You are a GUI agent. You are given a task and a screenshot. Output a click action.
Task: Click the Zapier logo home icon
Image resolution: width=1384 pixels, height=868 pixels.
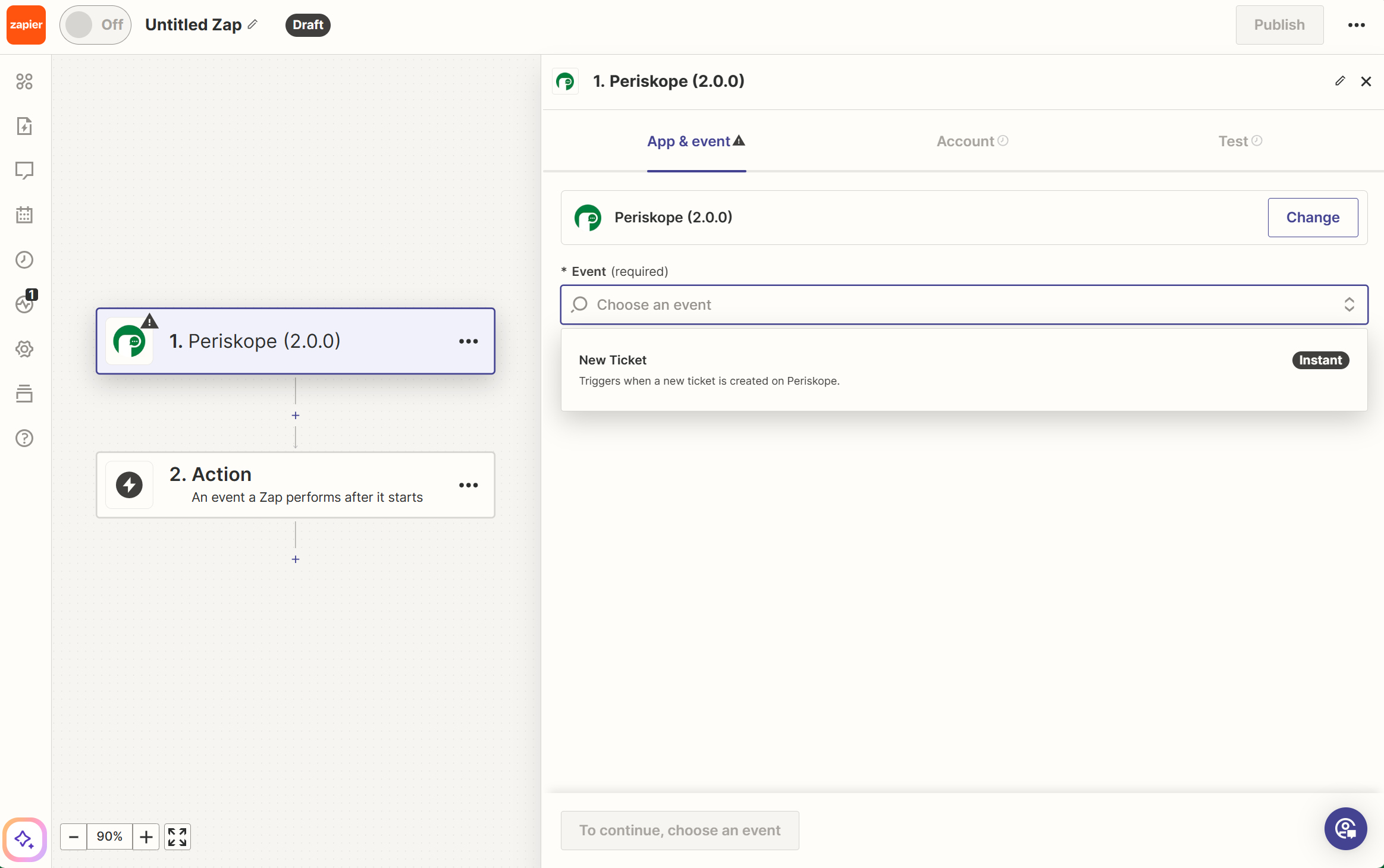coord(26,25)
